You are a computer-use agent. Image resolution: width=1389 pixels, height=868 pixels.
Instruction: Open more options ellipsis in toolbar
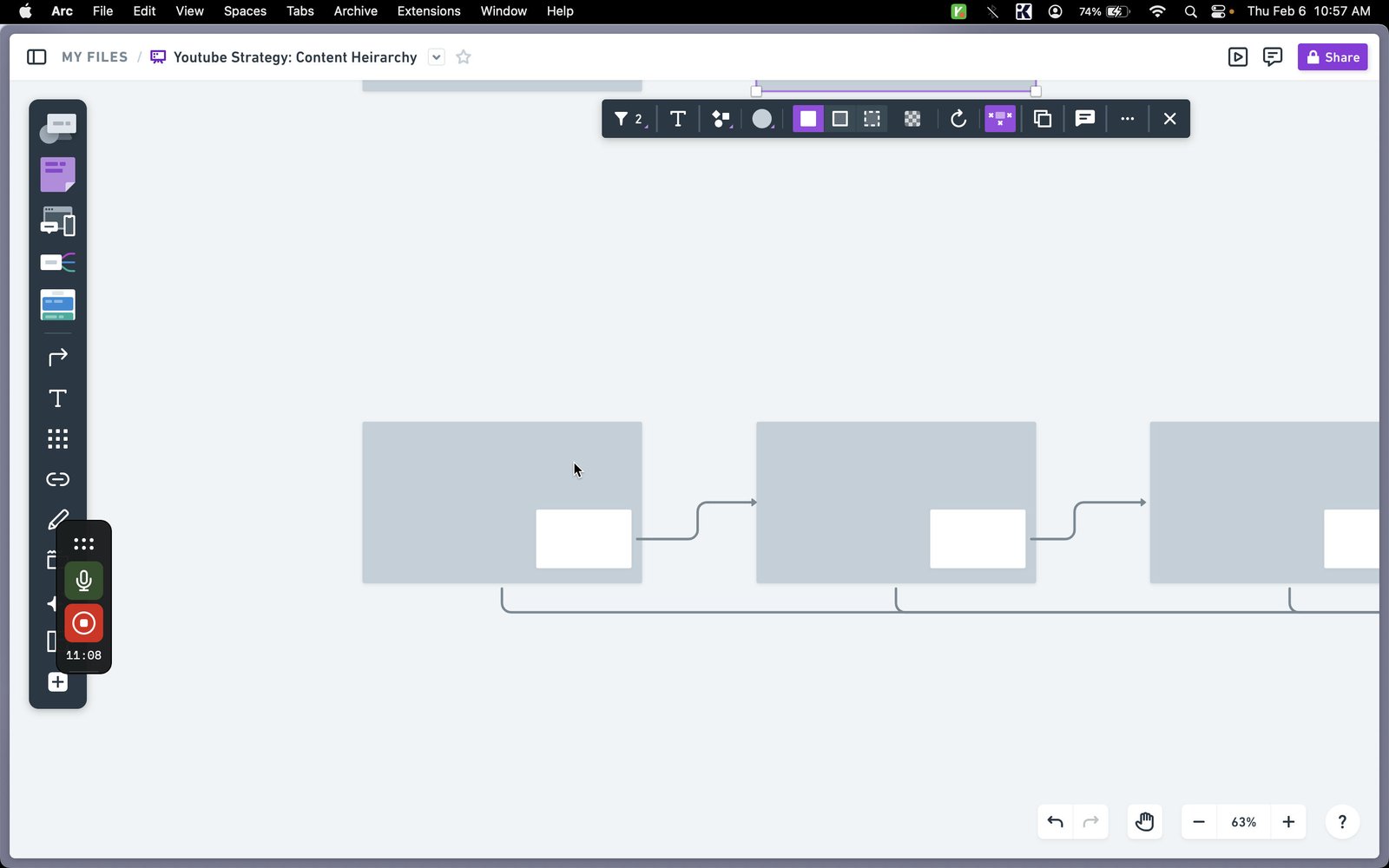coord(1128,119)
